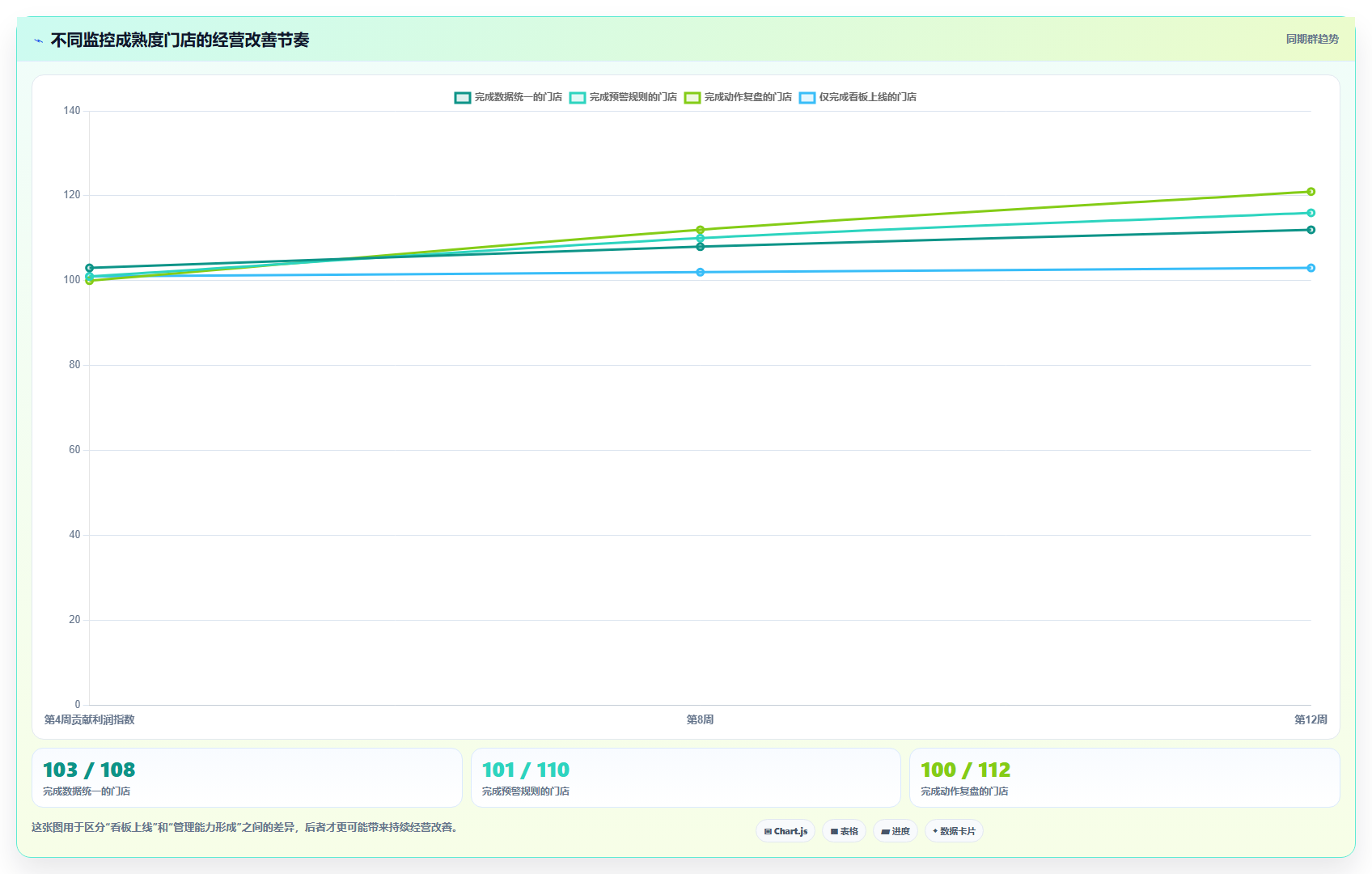1372x874 pixels.
Task: Click the x-axis label 第4周贡献利润指数
Action: tap(89, 719)
